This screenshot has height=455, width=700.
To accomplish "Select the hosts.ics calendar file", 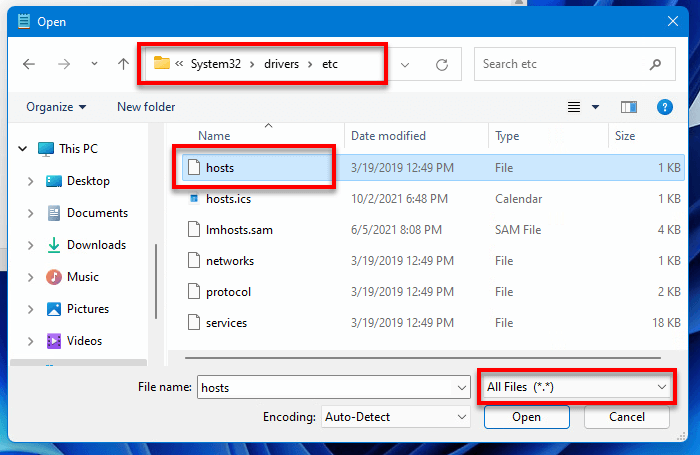I will [x=433, y=199].
